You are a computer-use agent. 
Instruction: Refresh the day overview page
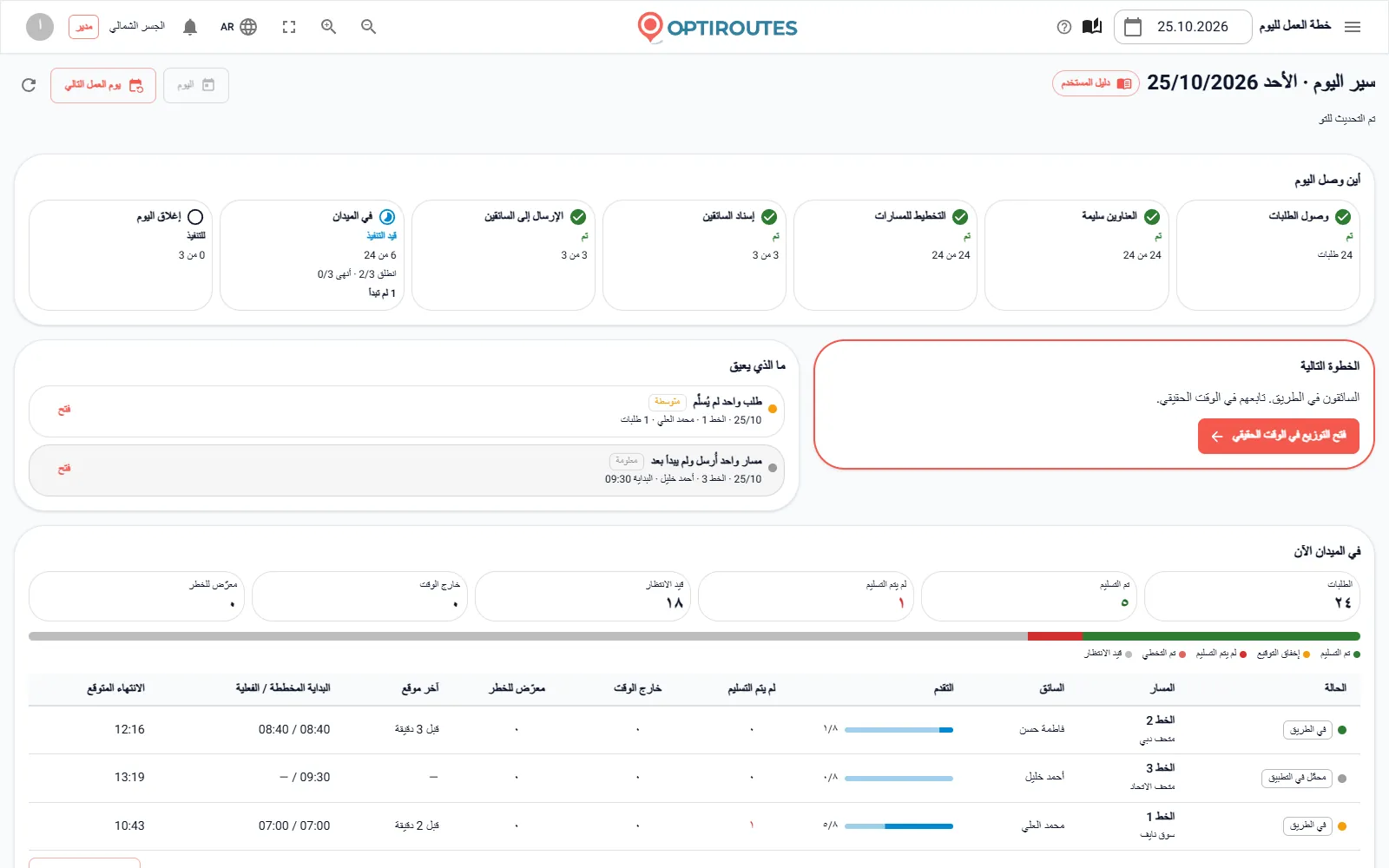point(29,85)
